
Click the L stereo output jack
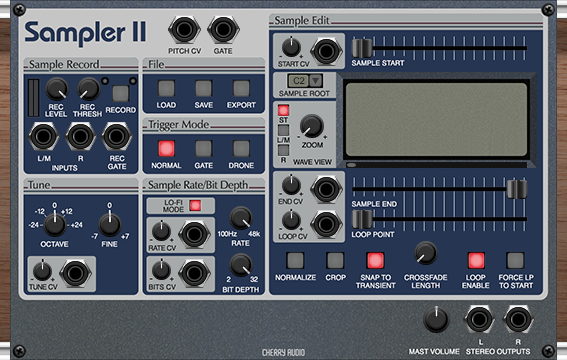tap(479, 320)
